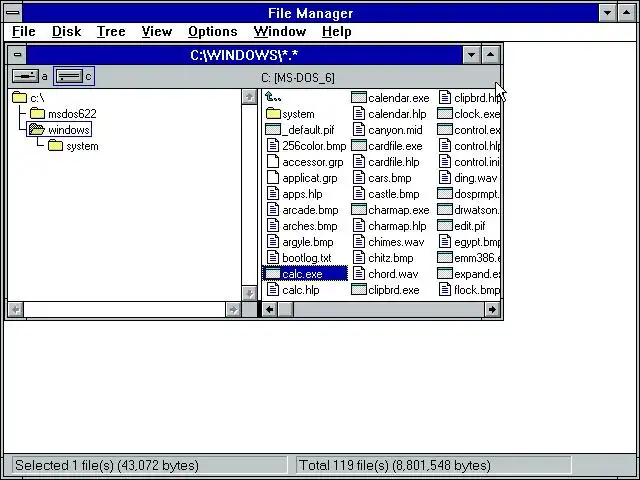Select floppy drive a icon
This screenshot has width=640, height=480.
click(25, 76)
